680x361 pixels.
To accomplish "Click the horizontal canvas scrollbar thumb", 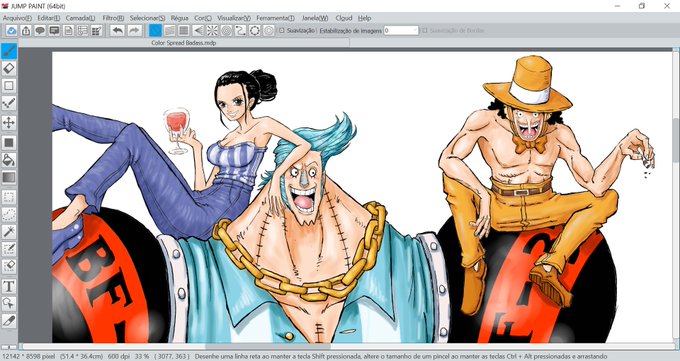I will (x=268, y=347).
